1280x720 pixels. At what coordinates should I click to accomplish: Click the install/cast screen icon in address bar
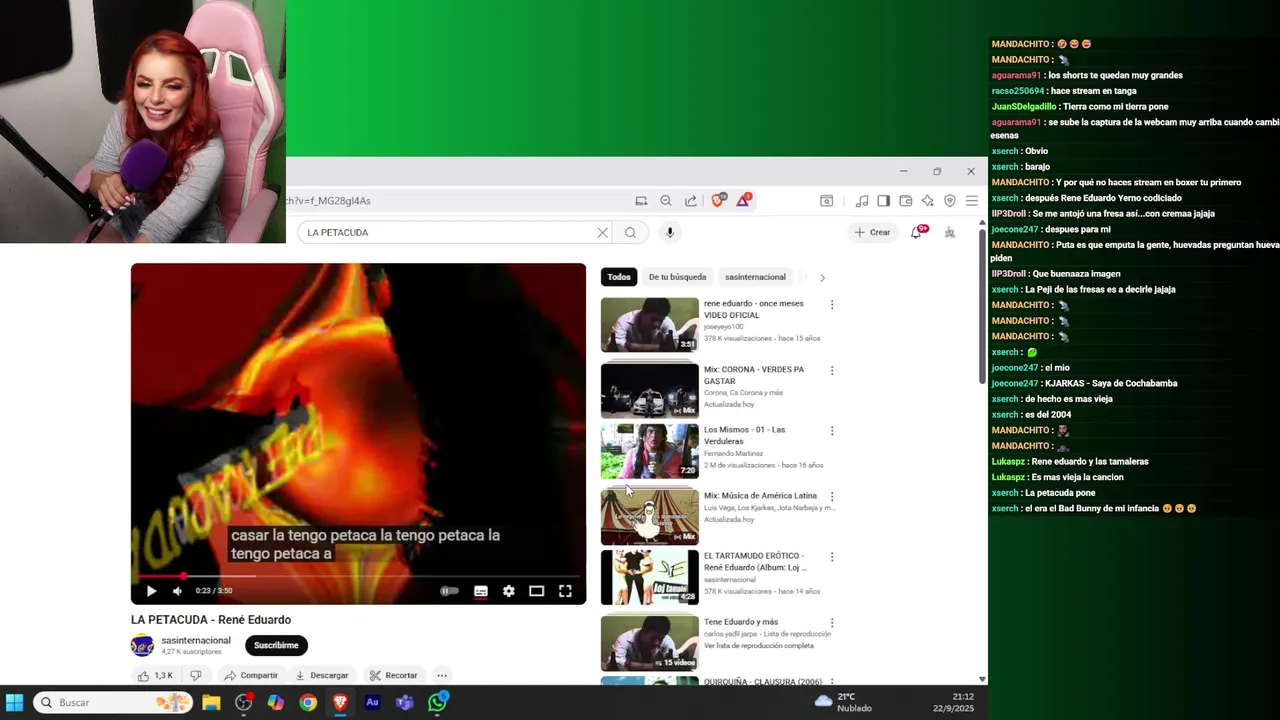point(641,201)
